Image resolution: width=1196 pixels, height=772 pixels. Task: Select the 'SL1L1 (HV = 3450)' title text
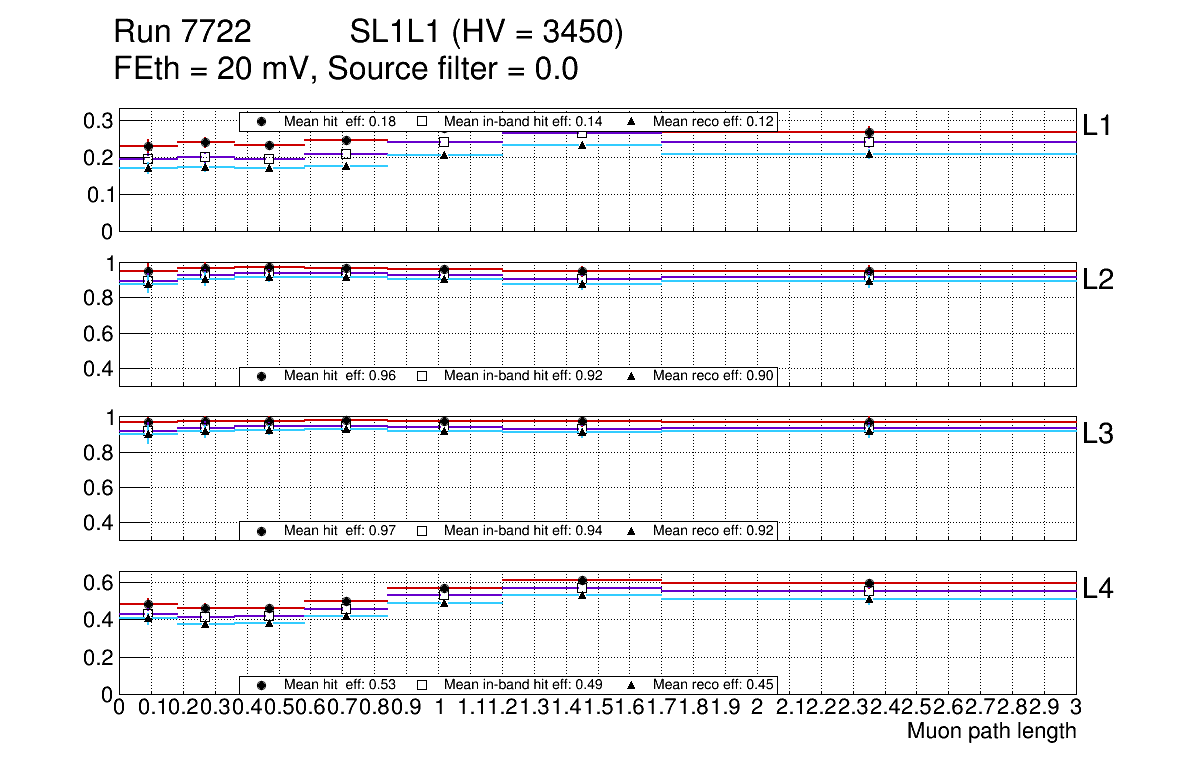(x=486, y=33)
